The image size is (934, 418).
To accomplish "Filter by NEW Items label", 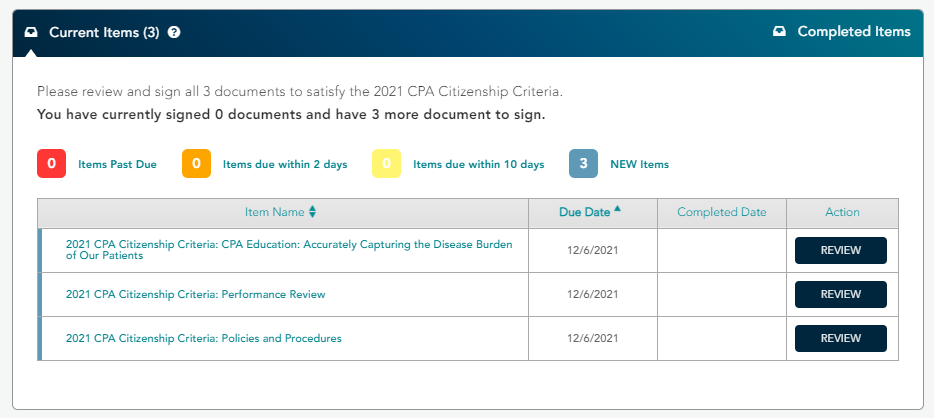I will click(x=640, y=164).
